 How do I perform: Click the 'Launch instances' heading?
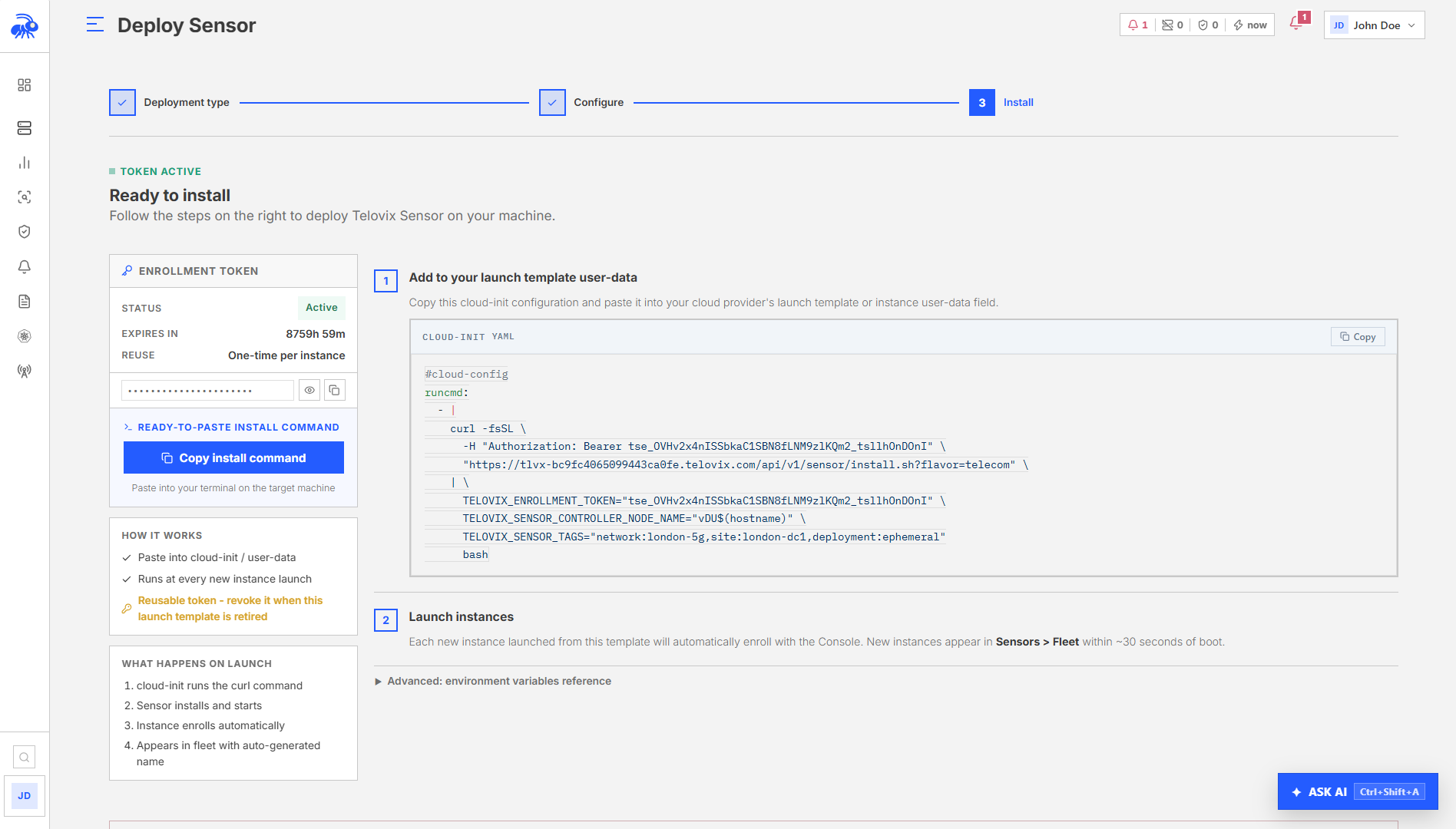coord(461,617)
